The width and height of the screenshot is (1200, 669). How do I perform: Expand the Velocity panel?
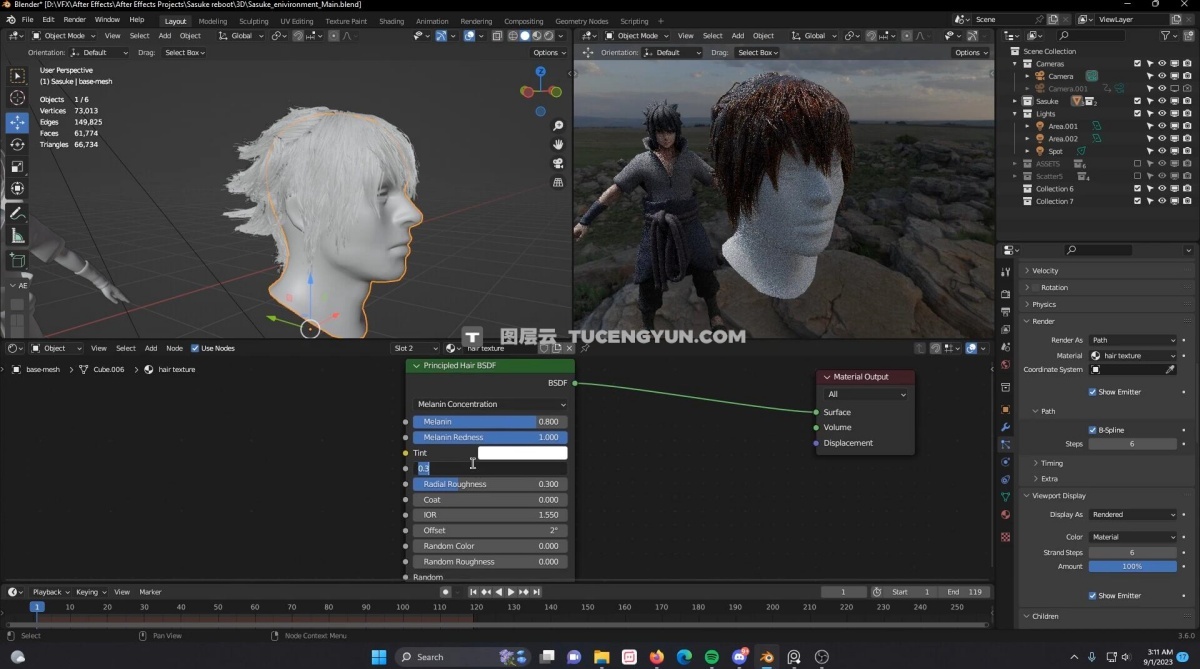click(1045, 271)
